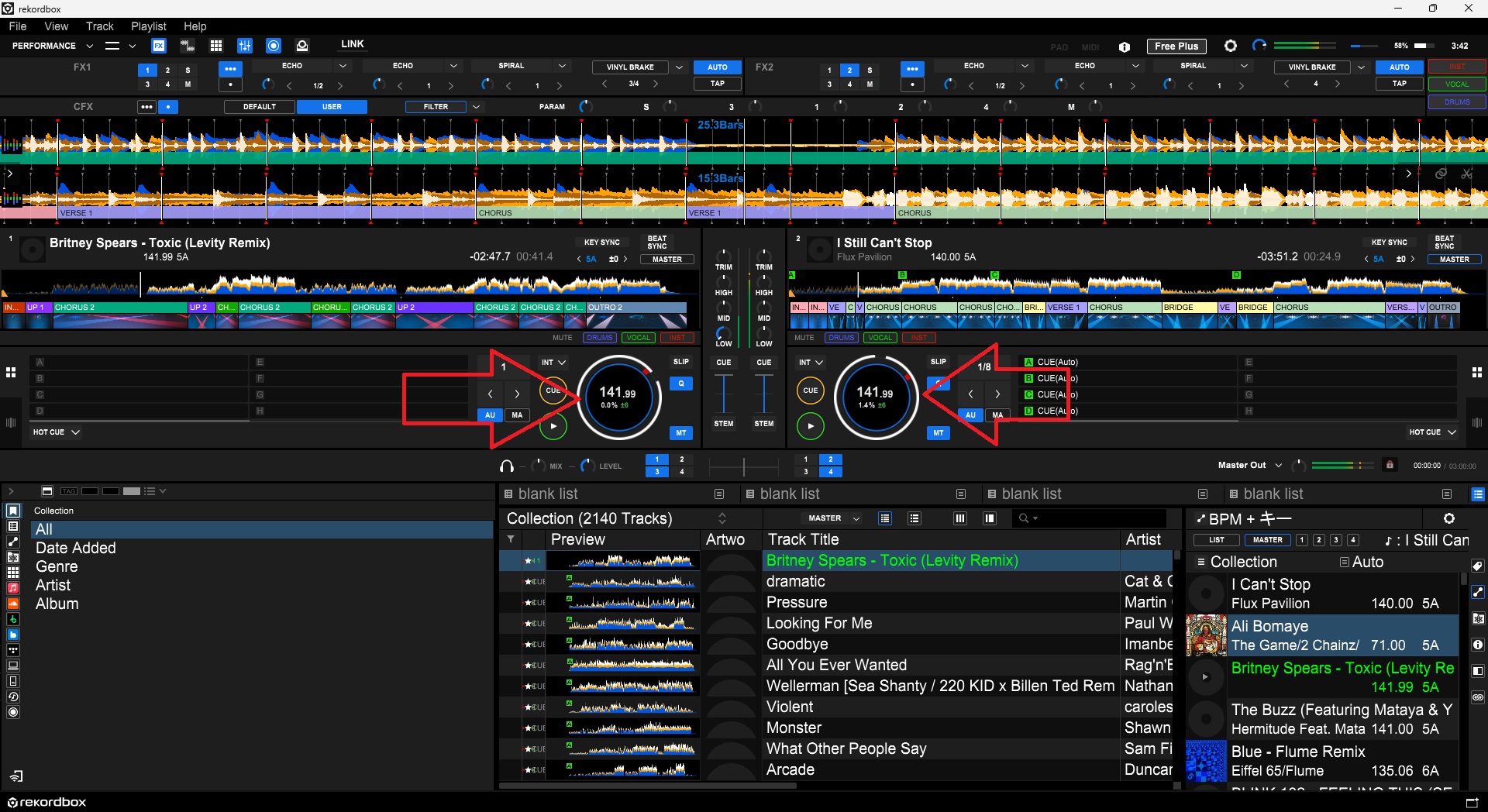
Task: Open the lighting panel icon
Action: [x=302, y=46]
